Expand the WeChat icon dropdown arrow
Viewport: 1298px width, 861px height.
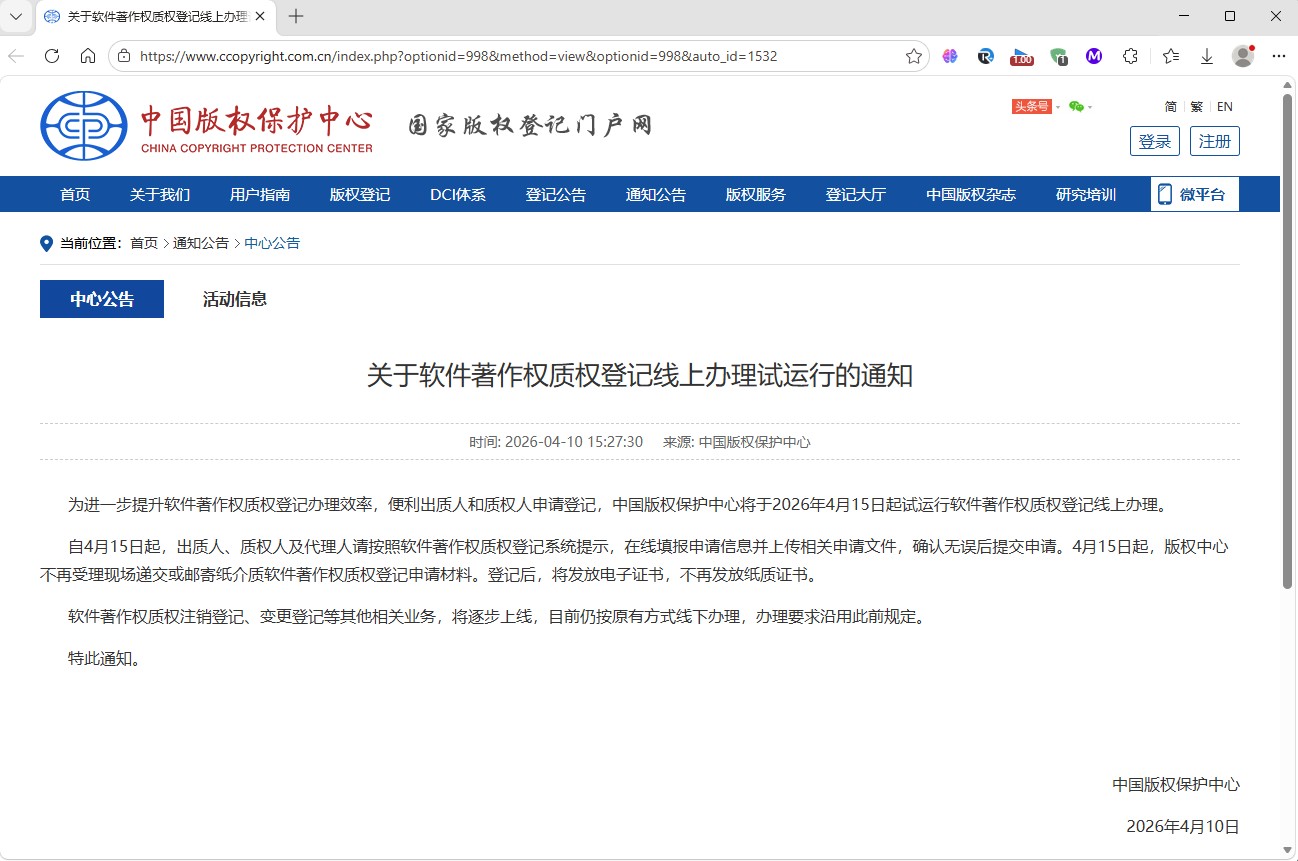pyautogui.click(x=1089, y=107)
